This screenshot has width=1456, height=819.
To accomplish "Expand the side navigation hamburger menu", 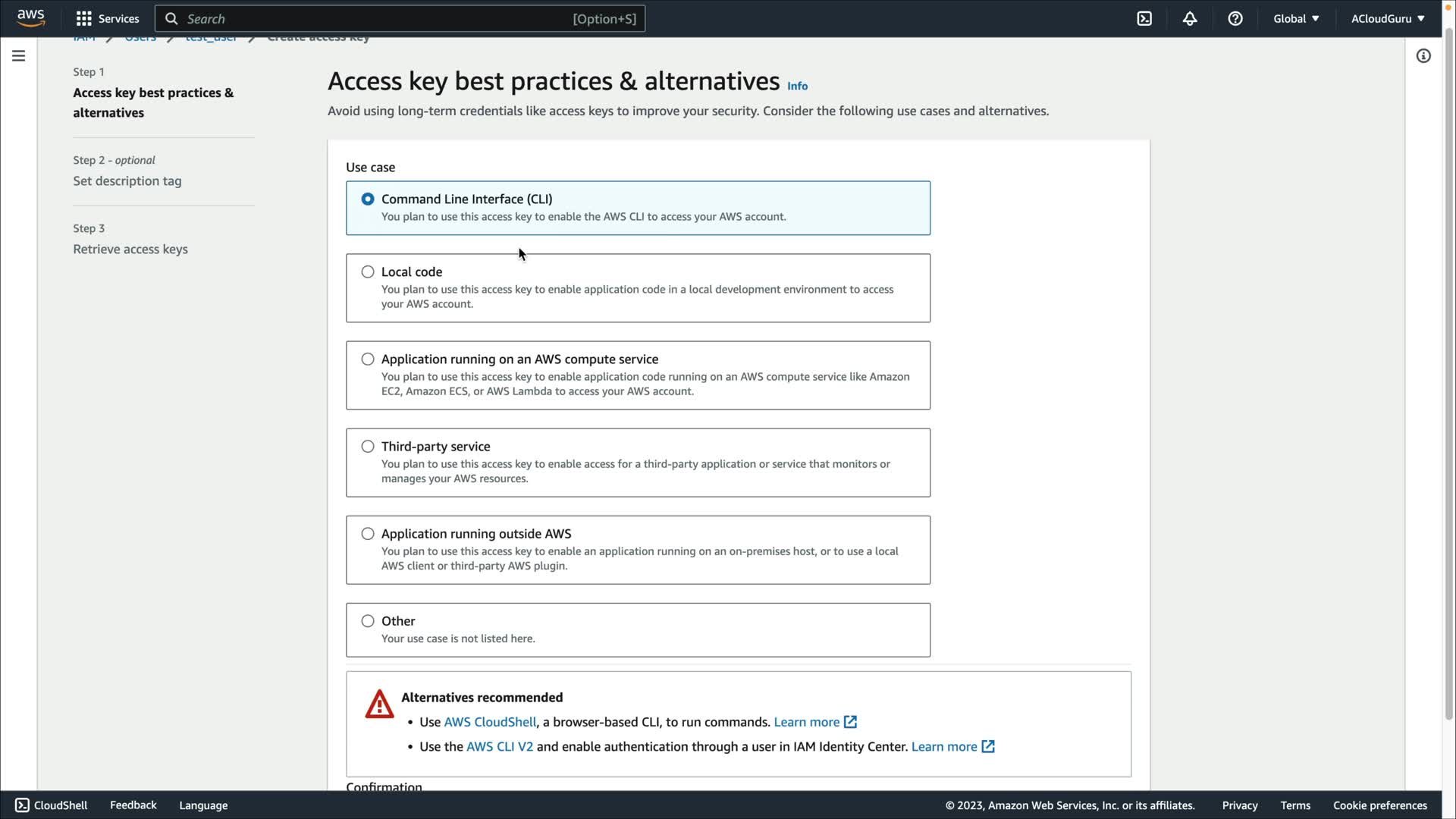I will tap(19, 56).
